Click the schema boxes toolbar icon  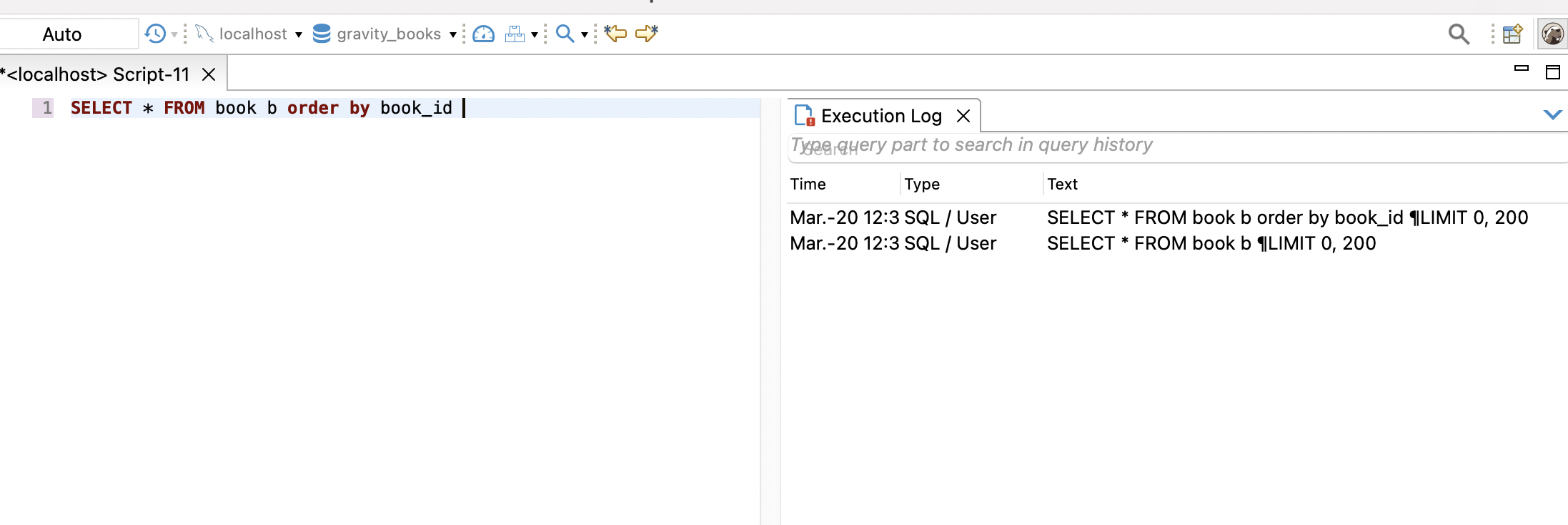tap(515, 34)
